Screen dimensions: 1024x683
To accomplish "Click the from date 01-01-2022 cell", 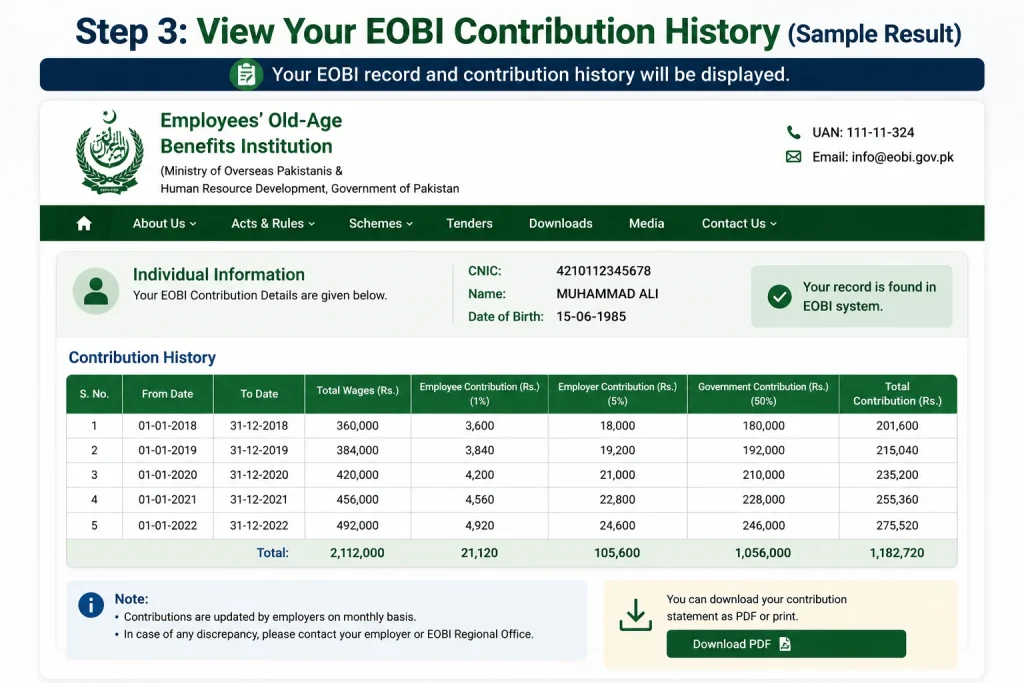I will 167,526.
